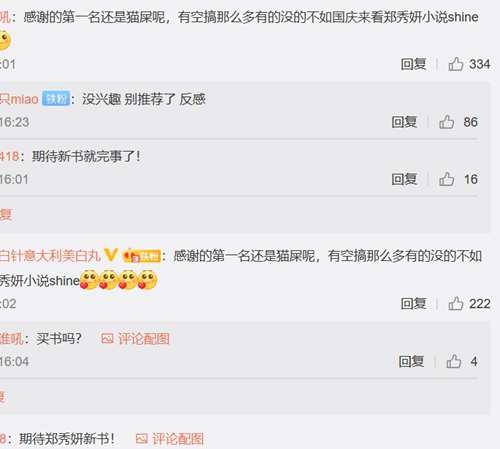Viewport: 500px width, 449px height.
Task: Open user profile ending in miao
Action: click(x=19, y=99)
